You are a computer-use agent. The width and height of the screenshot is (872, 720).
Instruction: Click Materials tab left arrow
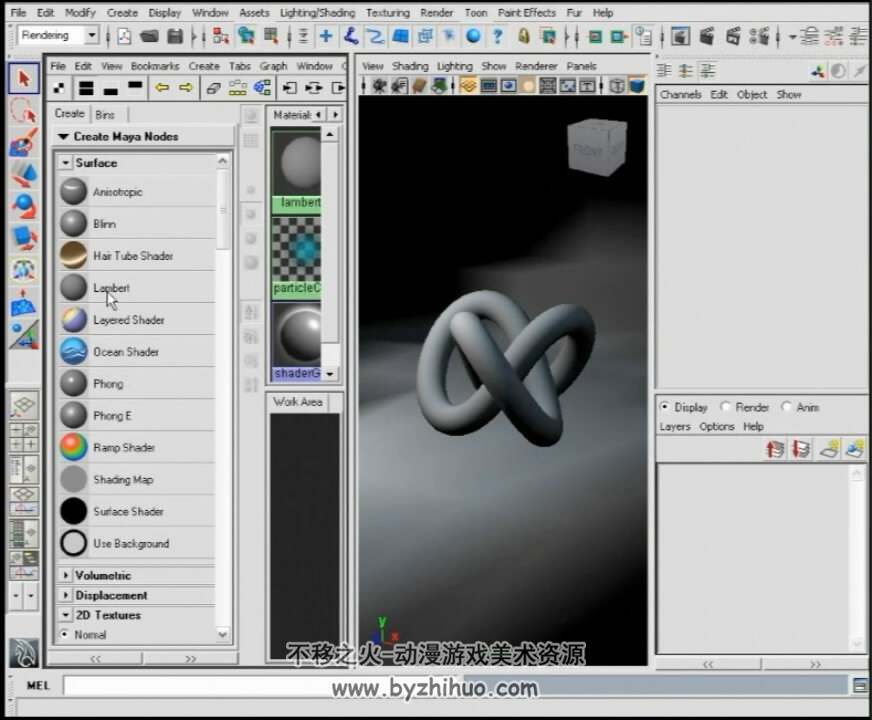pos(318,115)
